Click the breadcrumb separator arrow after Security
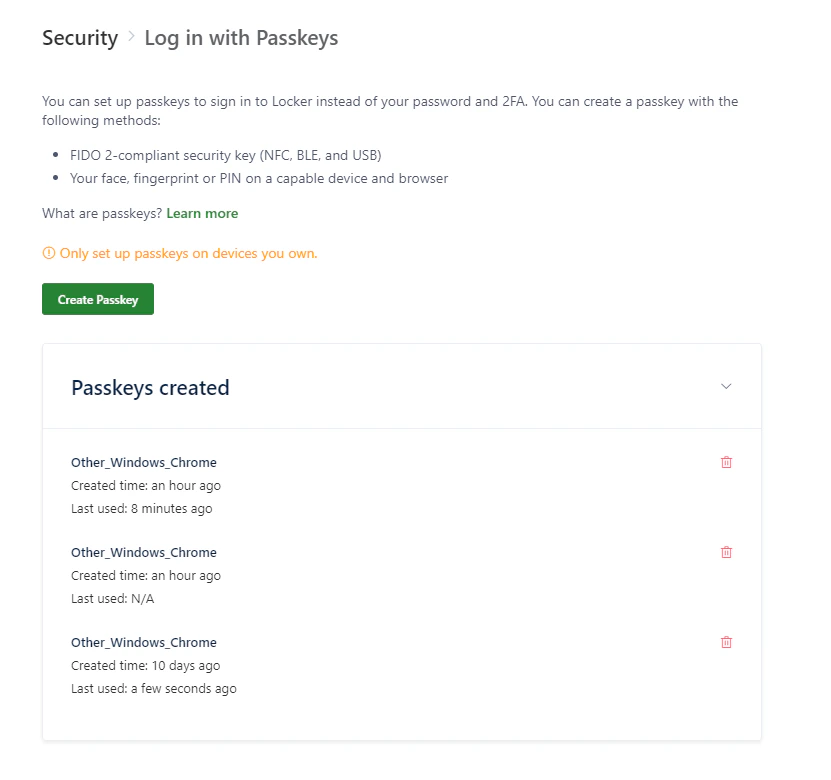 (129, 38)
